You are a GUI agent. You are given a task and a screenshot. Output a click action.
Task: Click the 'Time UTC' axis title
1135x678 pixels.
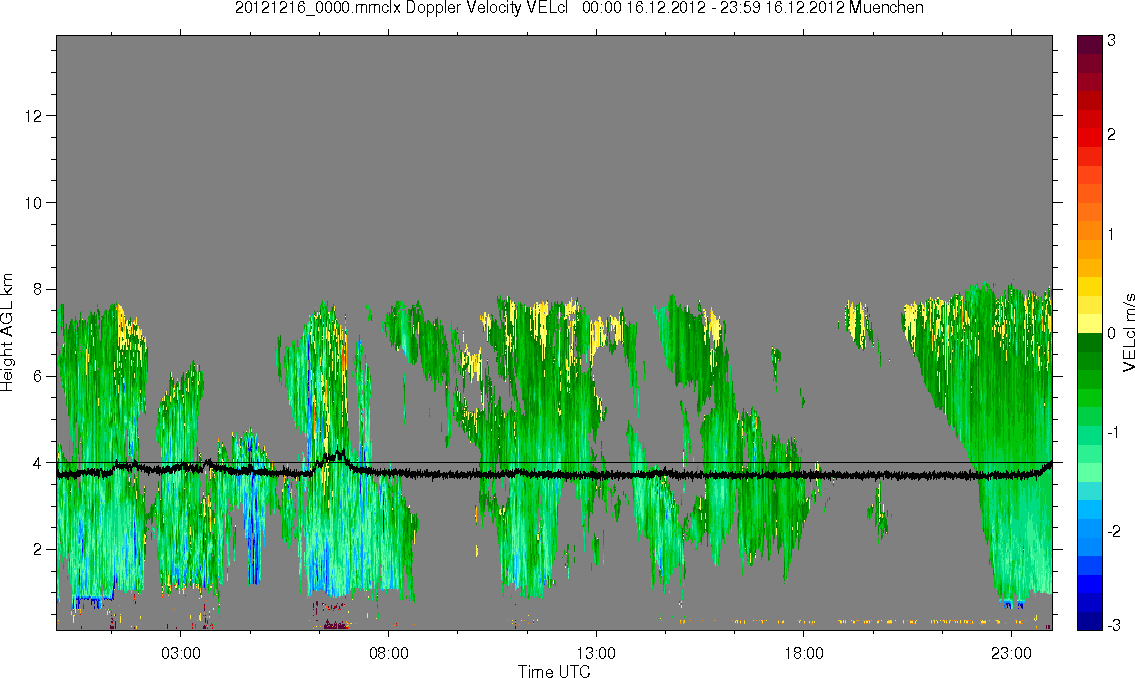click(x=554, y=671)
